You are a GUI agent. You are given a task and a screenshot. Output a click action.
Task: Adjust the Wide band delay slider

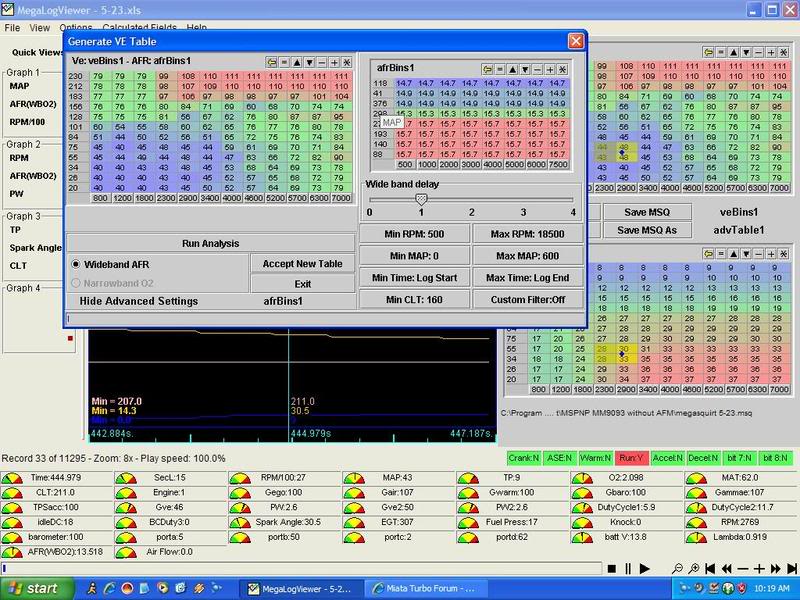[x=422, y=199]
